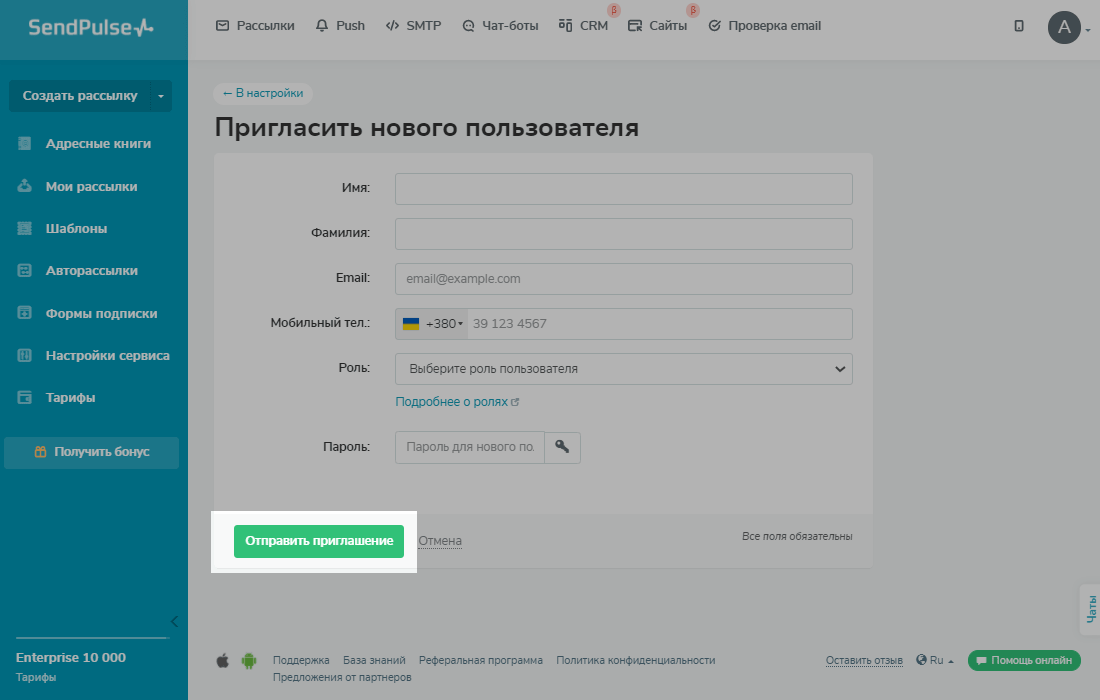Click the Отмена link

coord(440,541)
